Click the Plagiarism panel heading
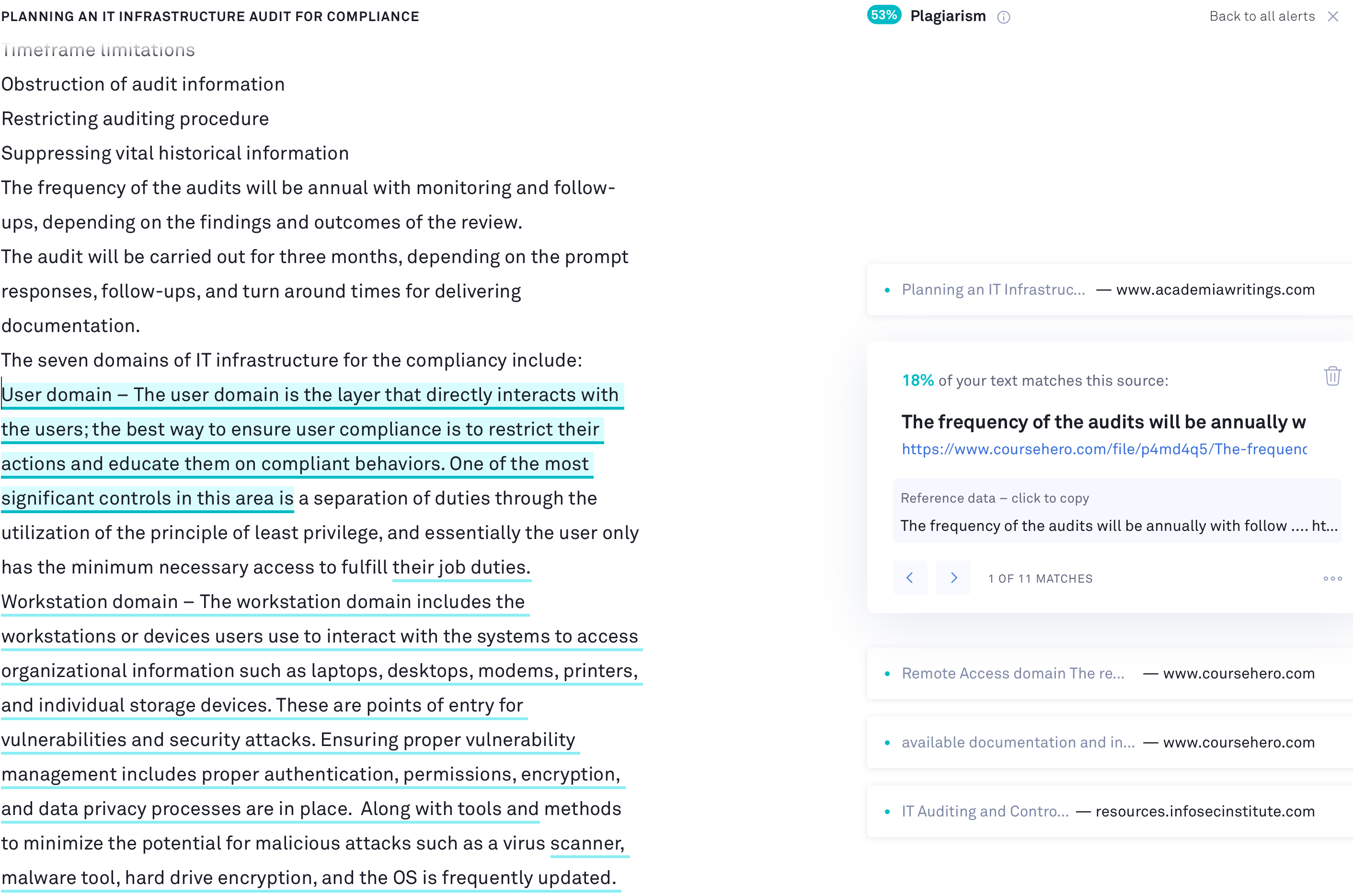 click(x=948, y=16)
